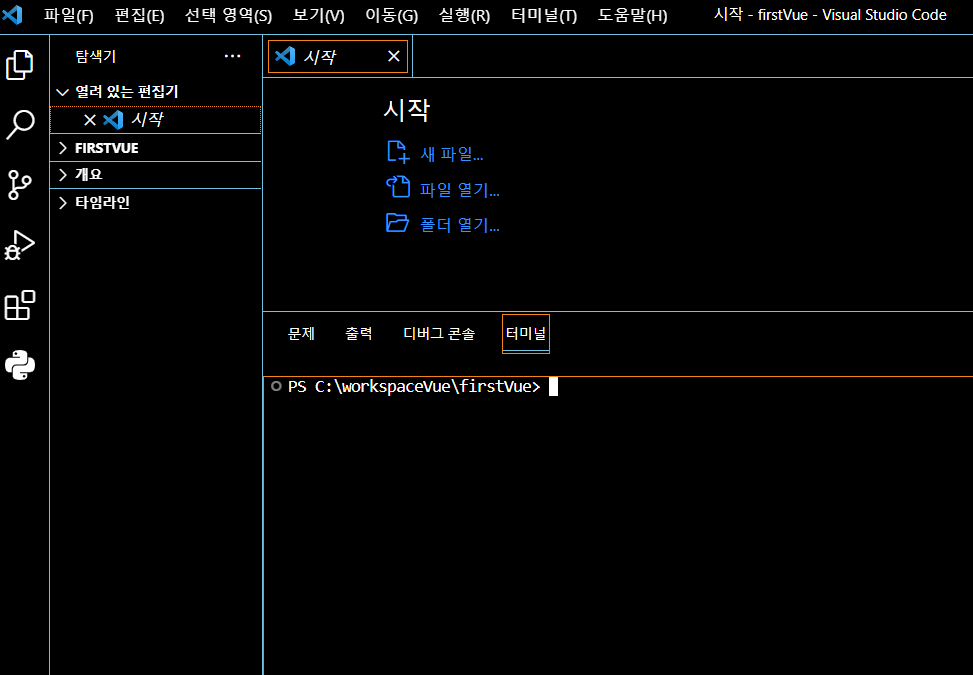
Task: Click the 새 파일 new file icon
Action: (x=398, y=152)
